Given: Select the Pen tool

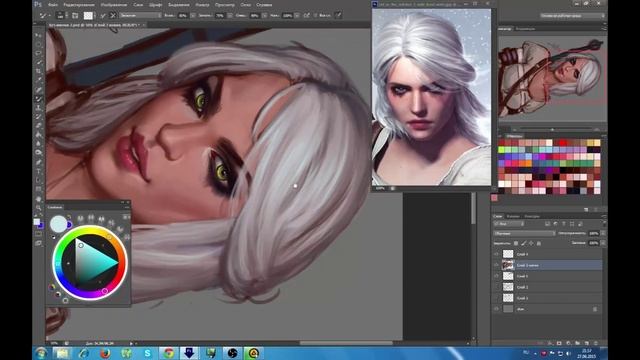Looking at the screenshot, I should (39, 162).
